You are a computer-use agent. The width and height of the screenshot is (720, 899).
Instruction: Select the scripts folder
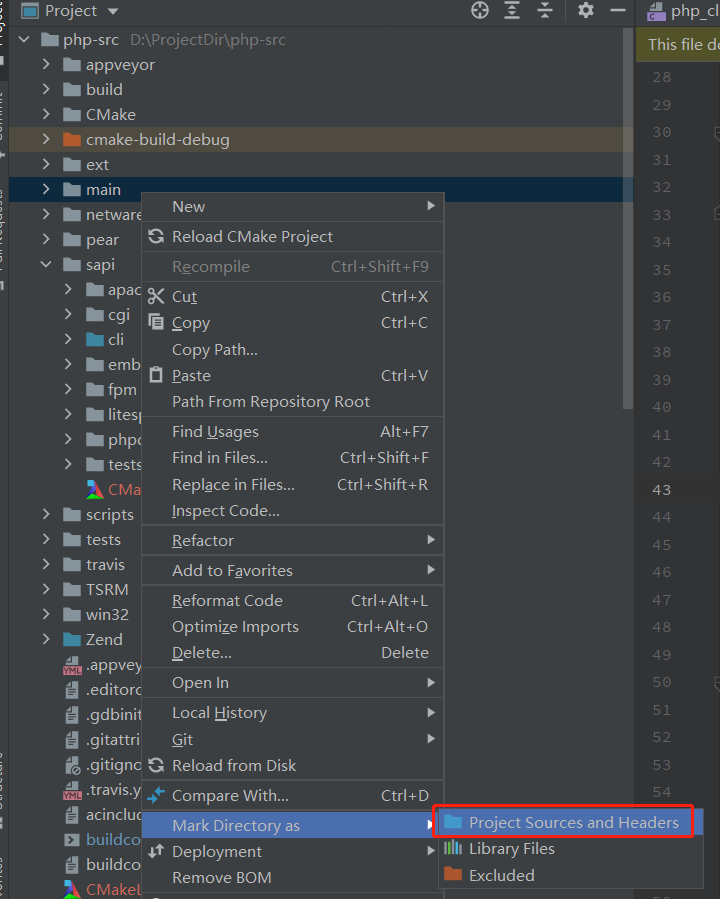(98, 515)
